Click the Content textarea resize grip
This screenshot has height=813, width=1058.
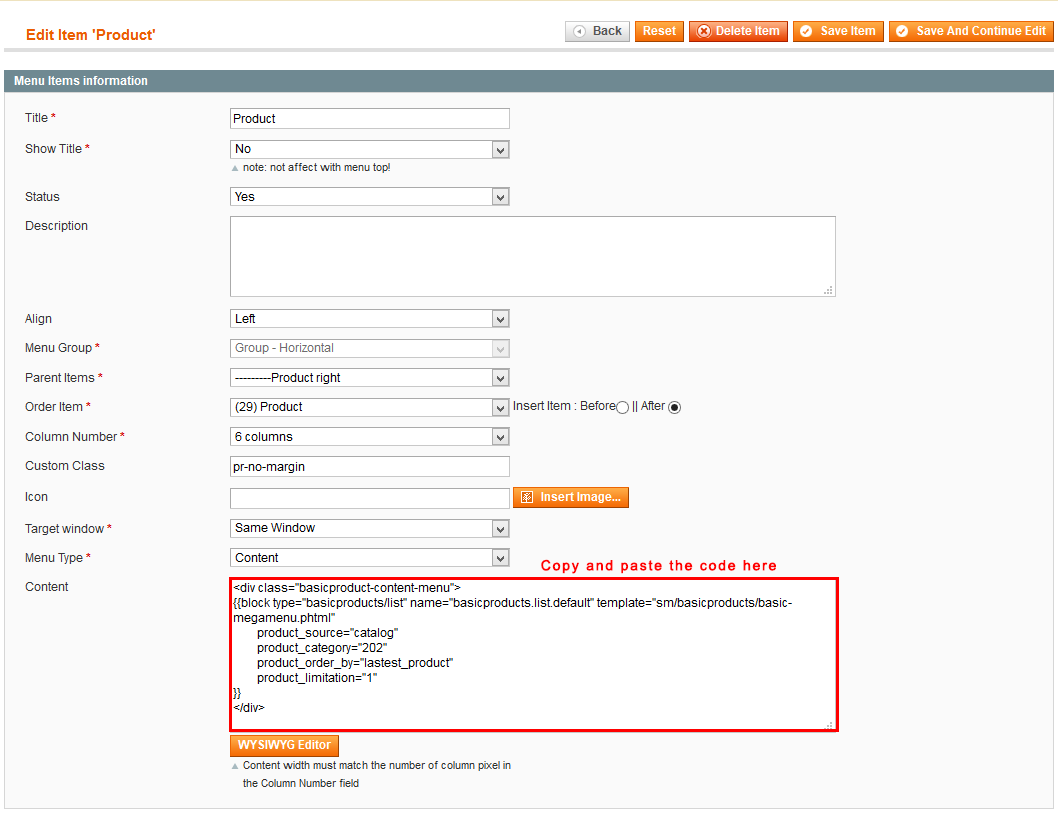pos(829,724)
